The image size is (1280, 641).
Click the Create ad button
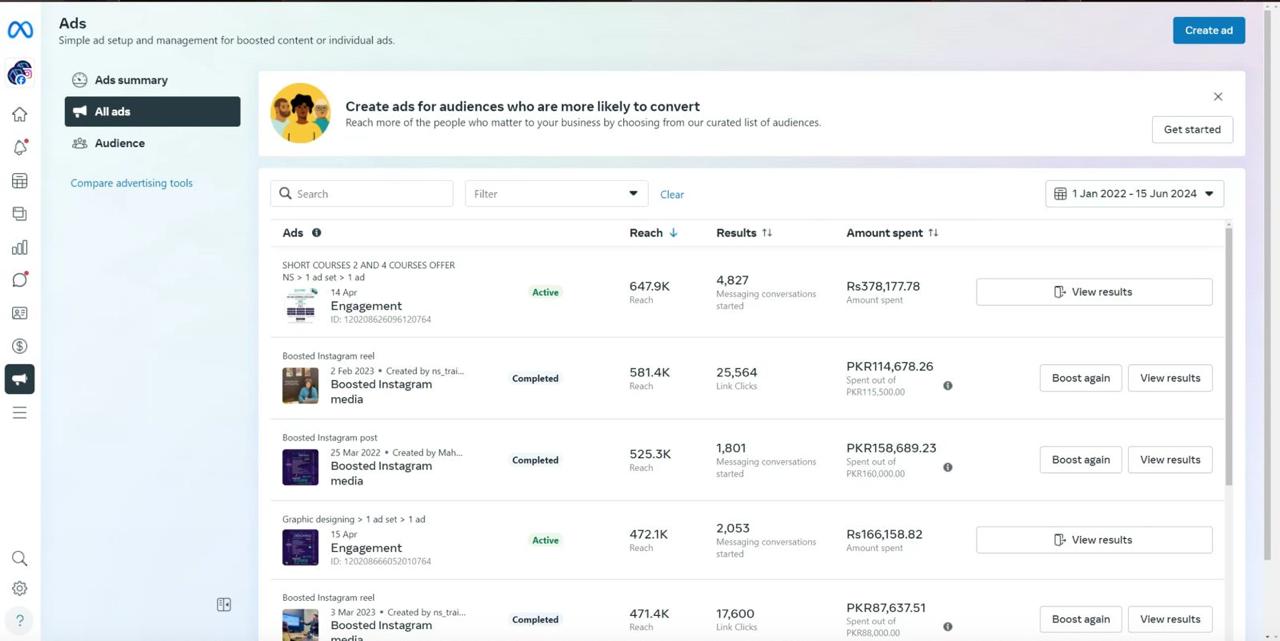click(x=1208, y=30)
